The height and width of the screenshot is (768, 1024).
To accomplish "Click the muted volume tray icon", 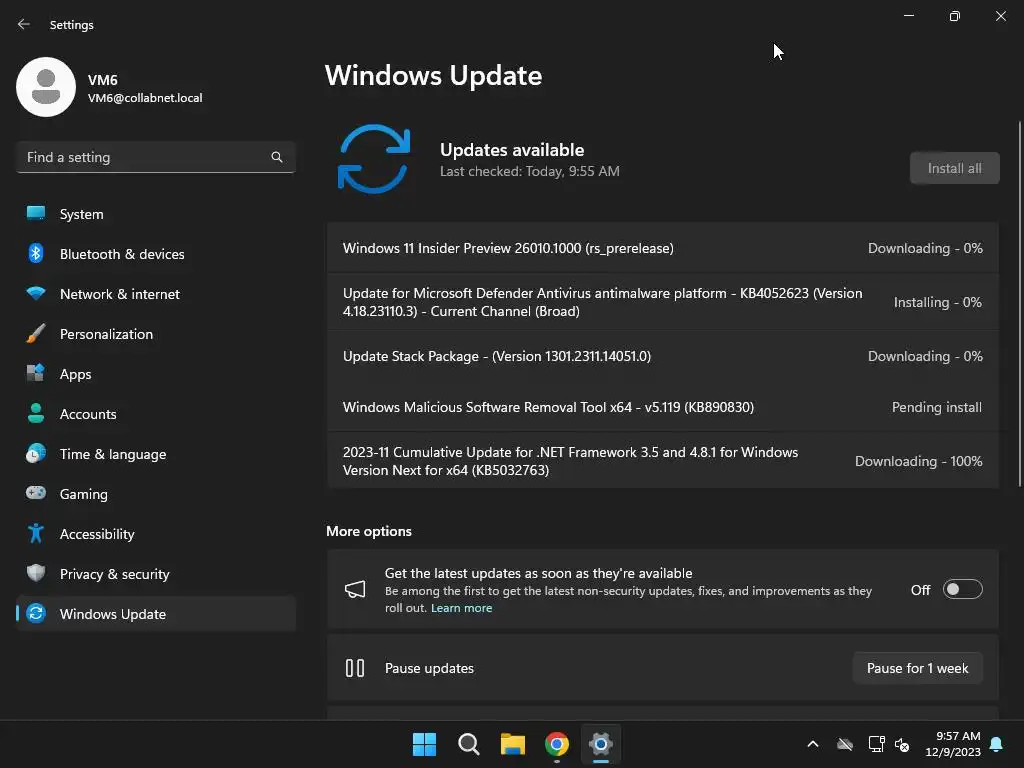I will point(903,744).
